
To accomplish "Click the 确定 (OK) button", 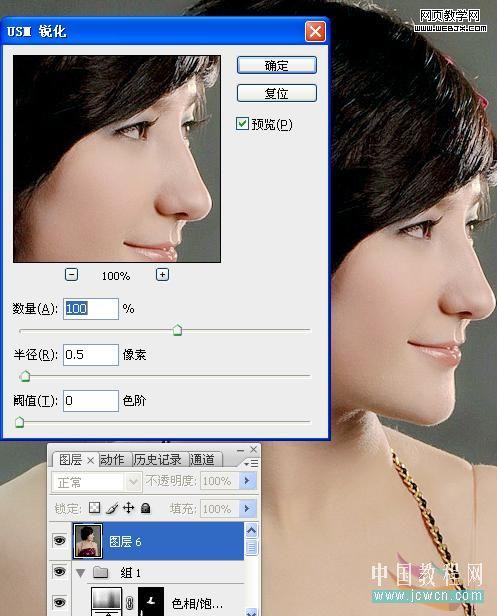I will coord(277,65).
